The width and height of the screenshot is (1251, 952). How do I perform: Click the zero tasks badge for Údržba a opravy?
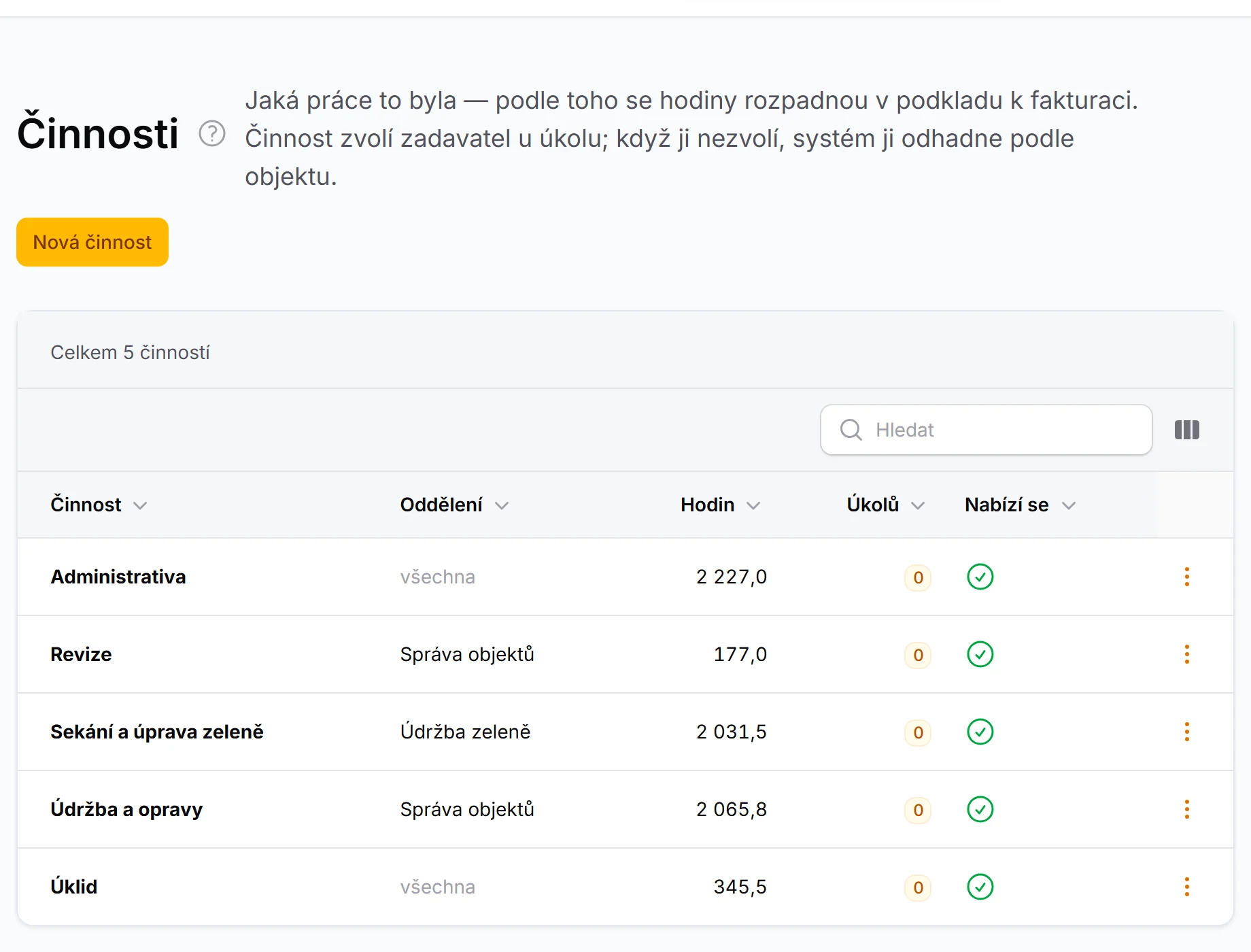click(918, 810)
